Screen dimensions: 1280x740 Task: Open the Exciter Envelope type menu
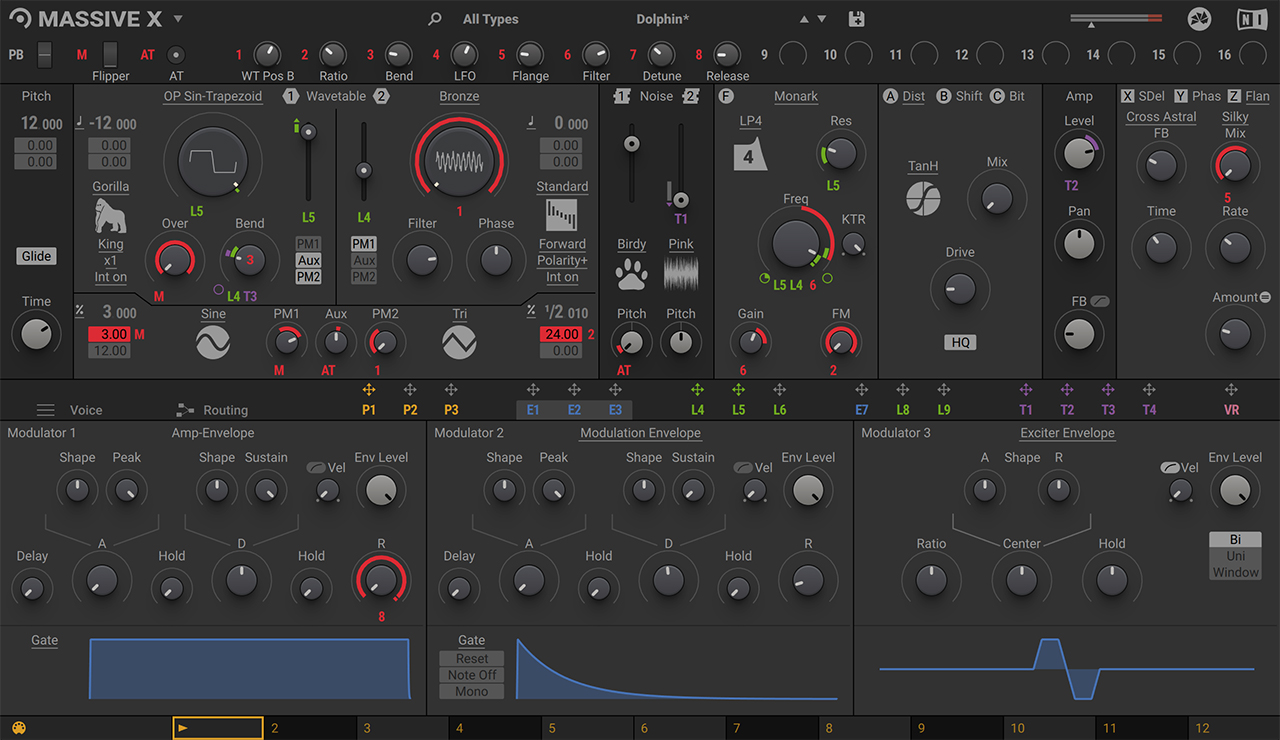click(x=1067, y=433)
